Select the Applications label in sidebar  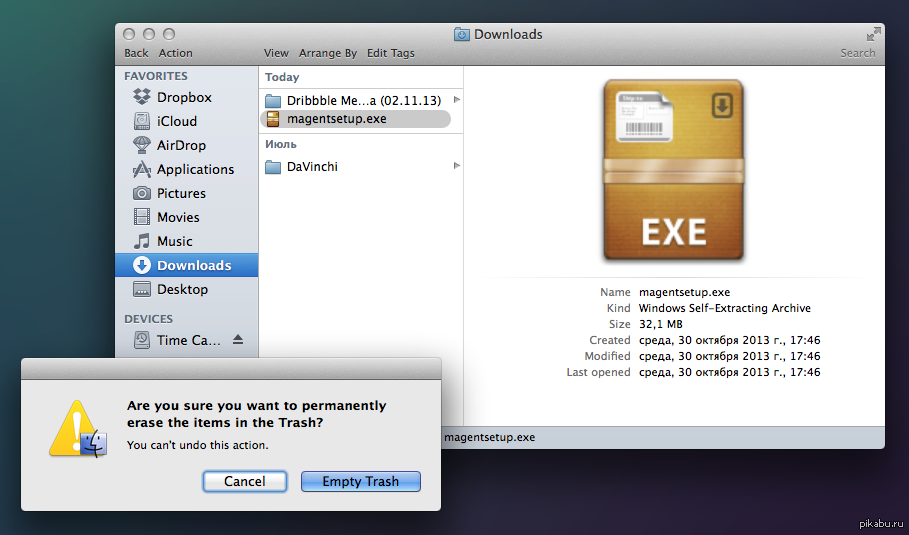195,169
